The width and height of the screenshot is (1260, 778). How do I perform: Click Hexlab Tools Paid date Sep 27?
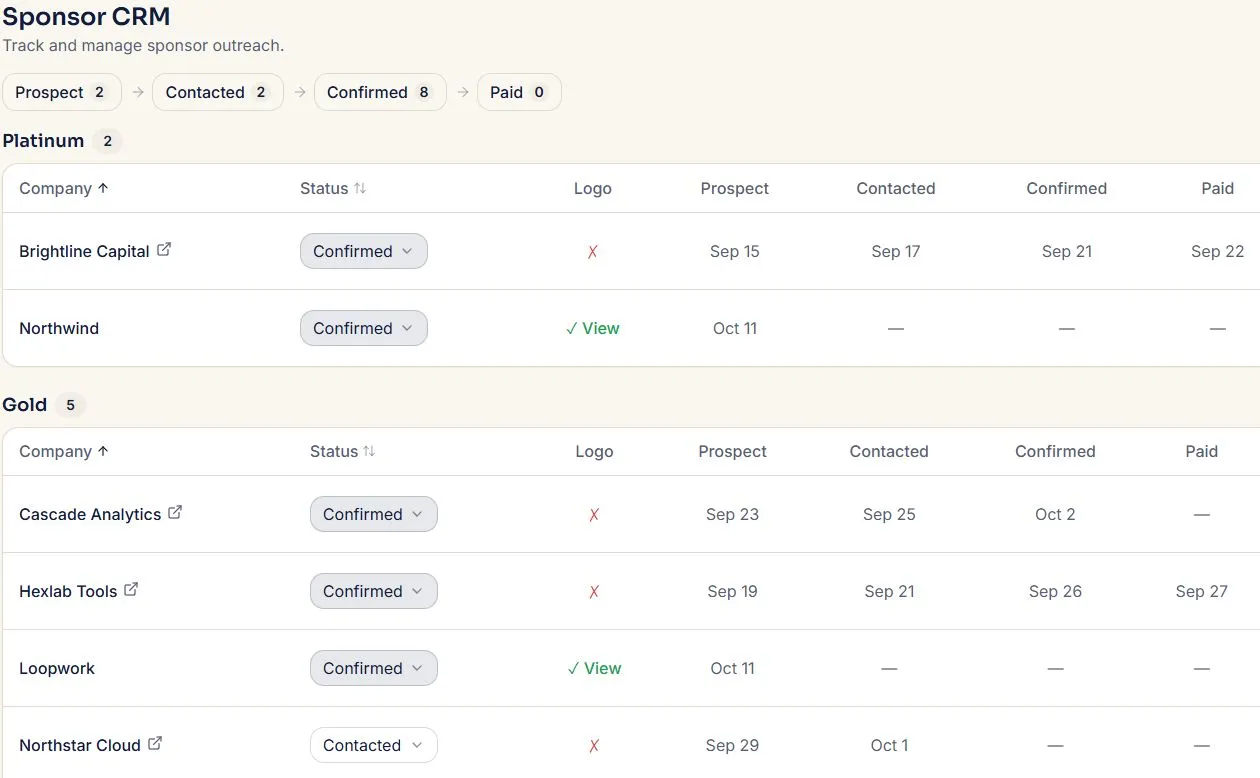click(1202, 591)
